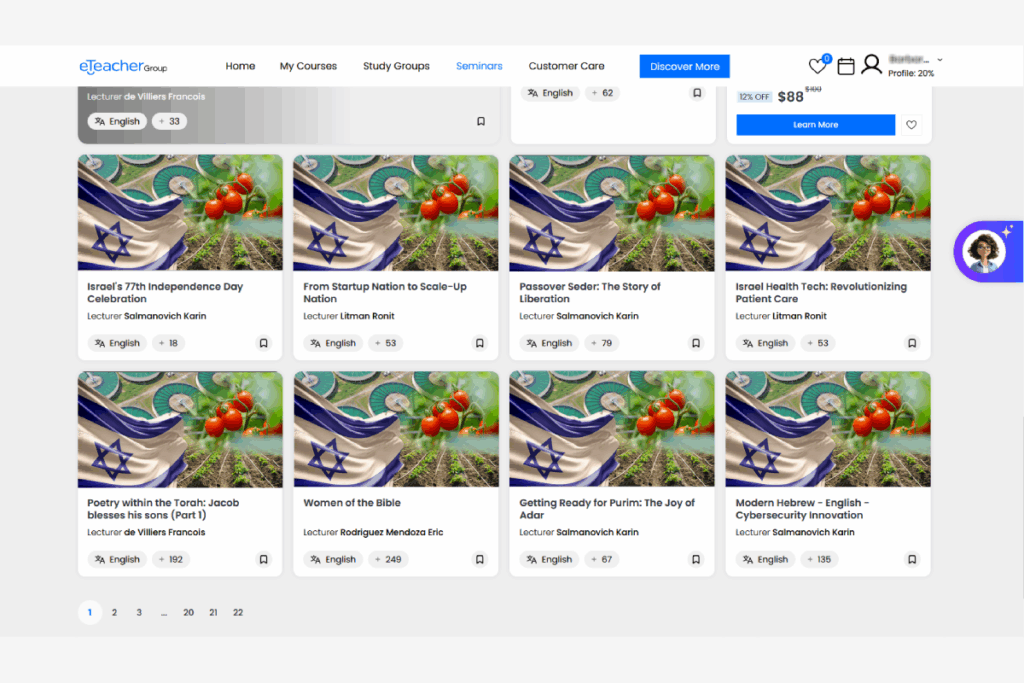1024x683 pixels.
Task: Bookmark Poetry within the Torah seminar
Action: coord(263,559)
